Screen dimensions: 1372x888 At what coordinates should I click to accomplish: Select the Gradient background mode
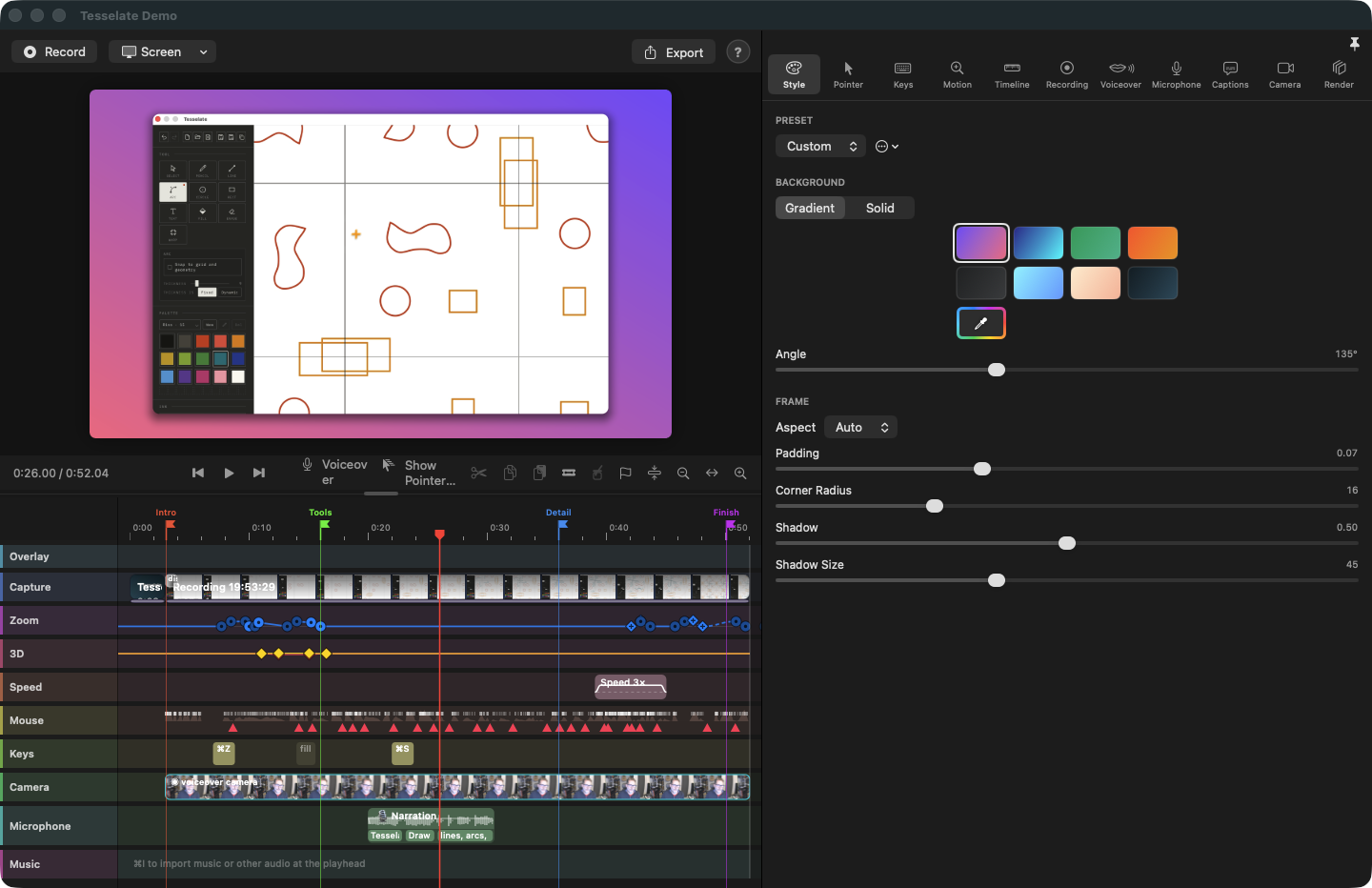pyautogui.click(x=810, y=208)
